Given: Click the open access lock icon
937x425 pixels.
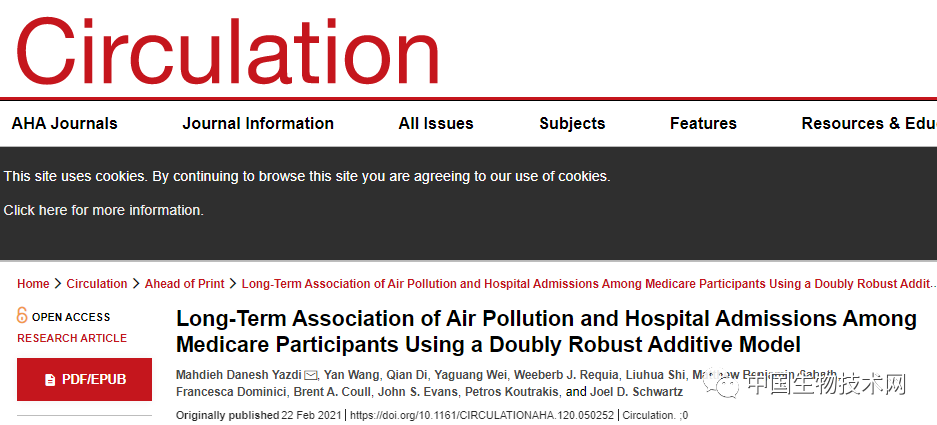Looking at the screenshot, I should [23, 316].
